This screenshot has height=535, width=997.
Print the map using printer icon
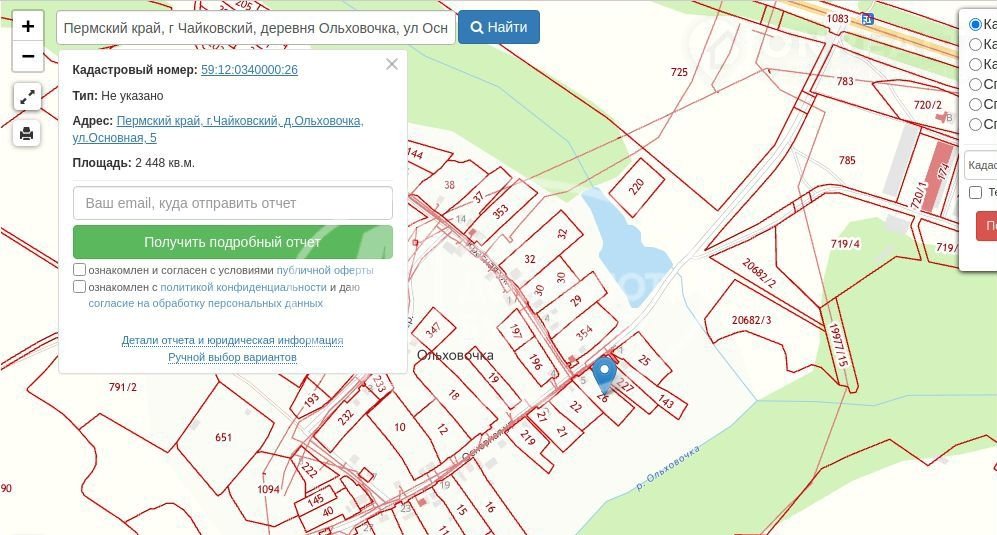pyautogui.click(x=27, y=132)
